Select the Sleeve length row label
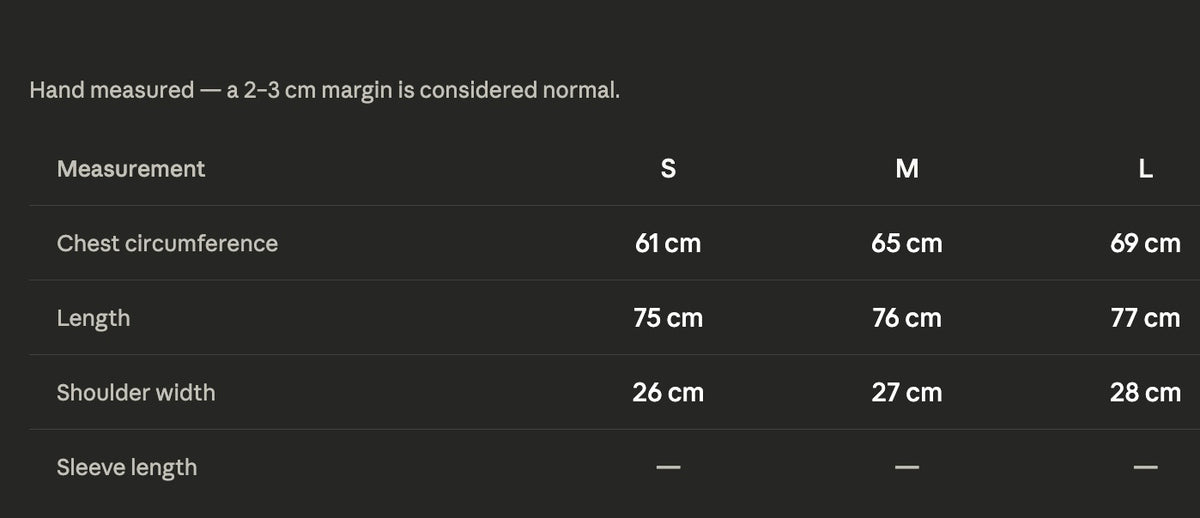The width and height of the screenshot is (1200, 518). coord(127,467)
